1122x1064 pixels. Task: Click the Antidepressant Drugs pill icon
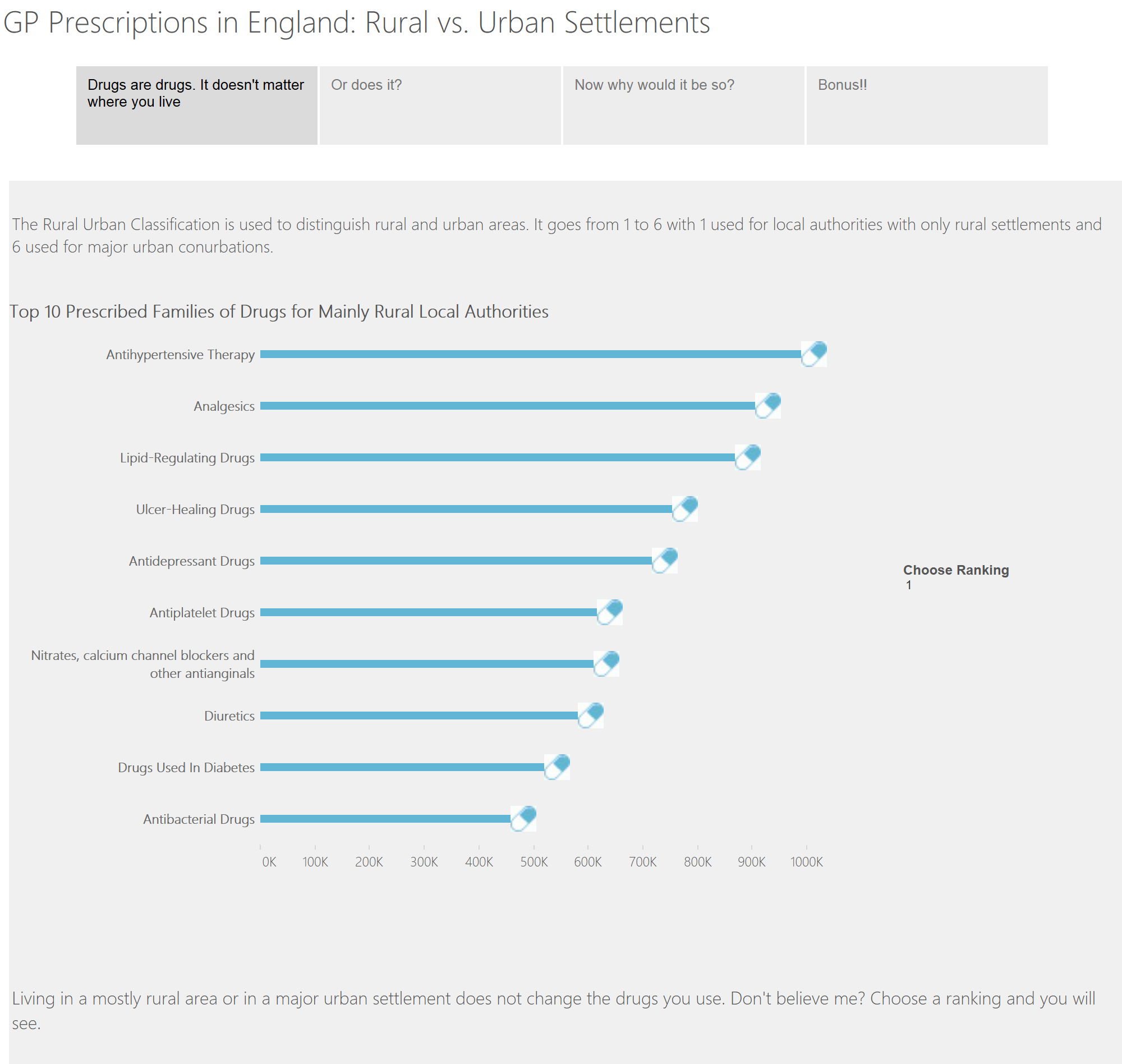(x=664, y=561)
